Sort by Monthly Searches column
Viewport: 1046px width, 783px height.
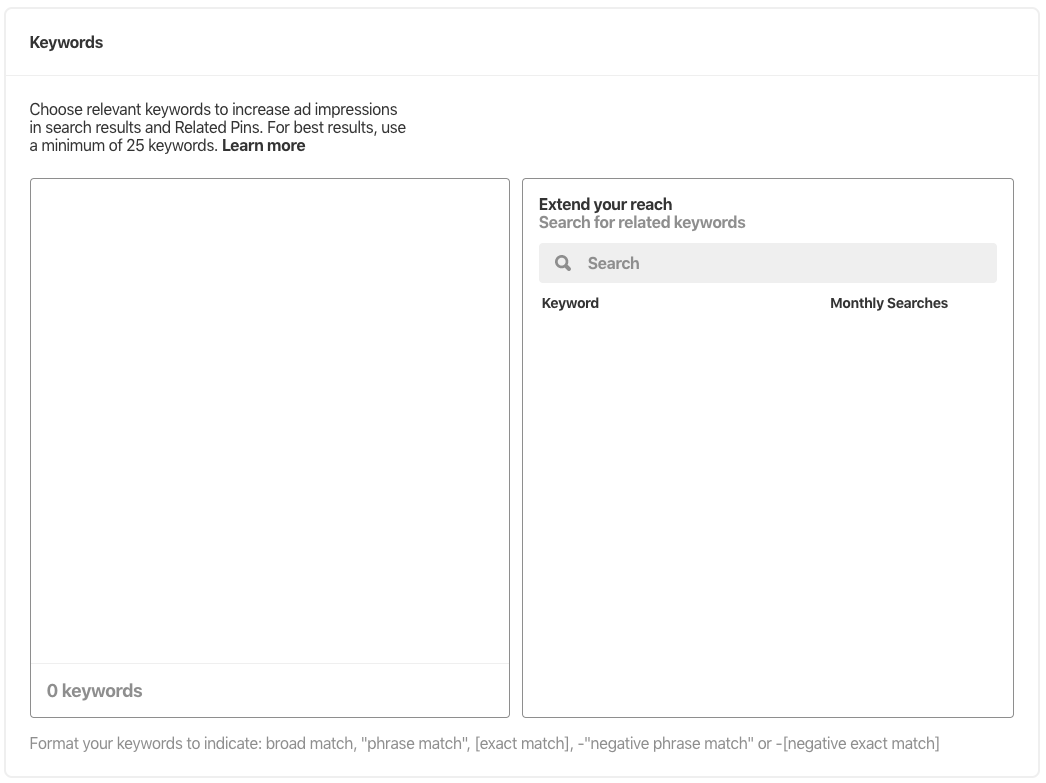click(888, 302)
